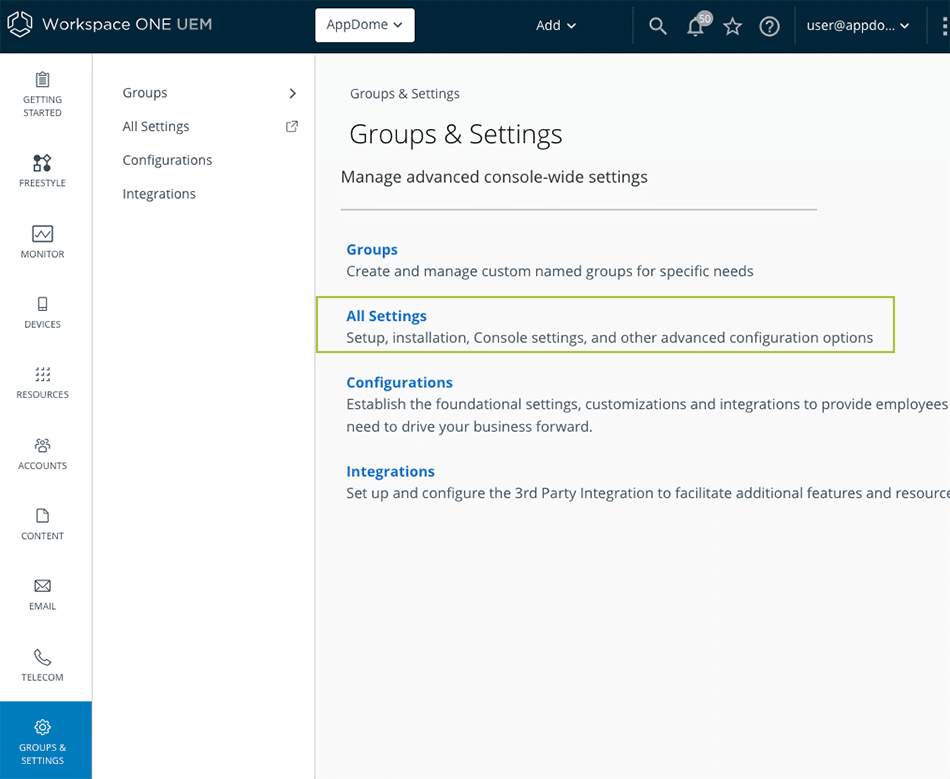Expand Groups submenu in the side panel
The image size is (950, 779).
(x=292, y=93)
